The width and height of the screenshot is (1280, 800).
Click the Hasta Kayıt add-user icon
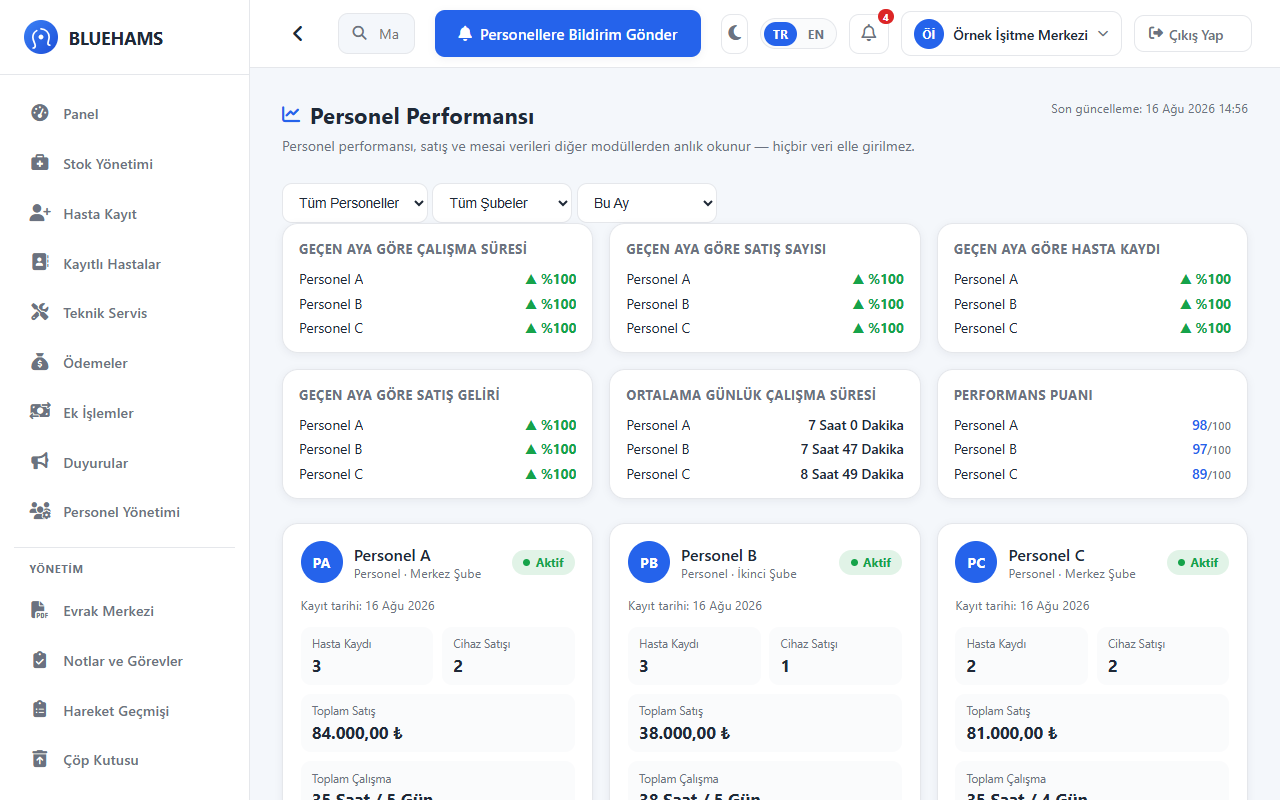[40, 213]
